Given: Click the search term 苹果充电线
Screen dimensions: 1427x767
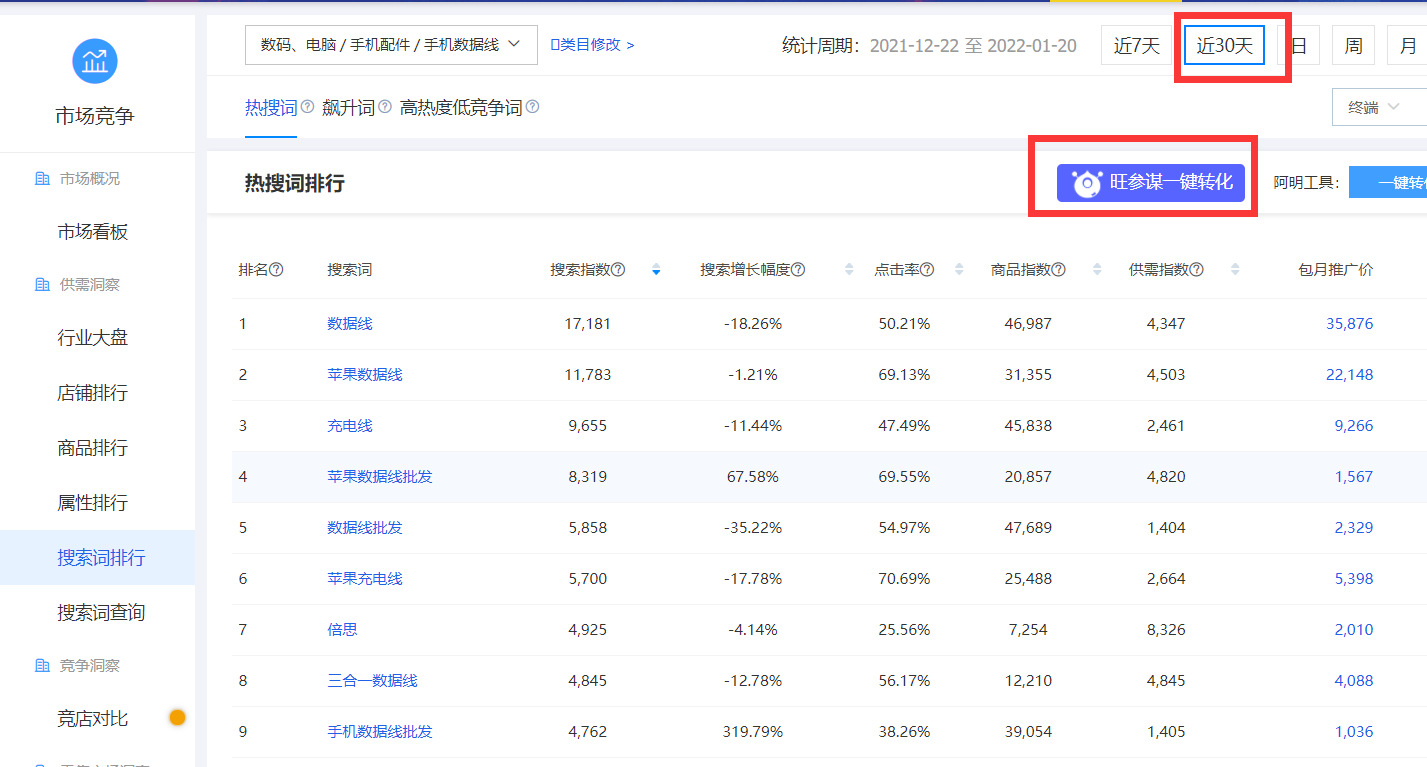Looking at the screenshot, I should (x=365, y=579).
